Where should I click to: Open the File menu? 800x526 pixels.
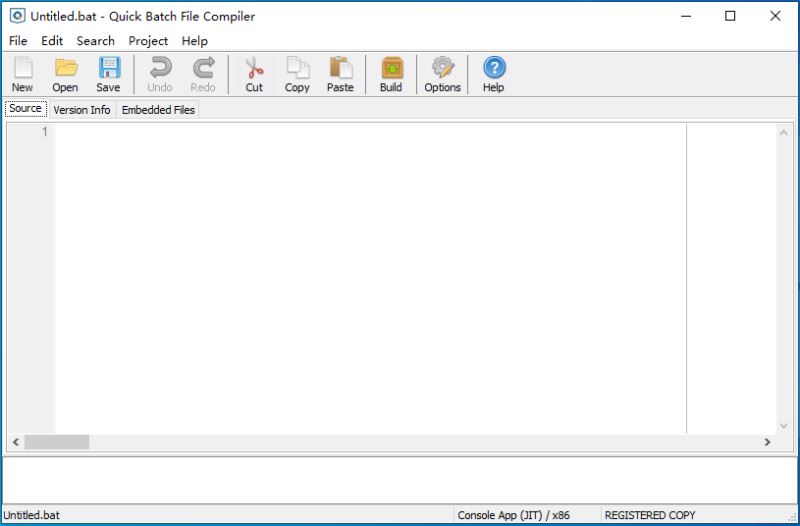pyautogui.click(x=18, y=41)
